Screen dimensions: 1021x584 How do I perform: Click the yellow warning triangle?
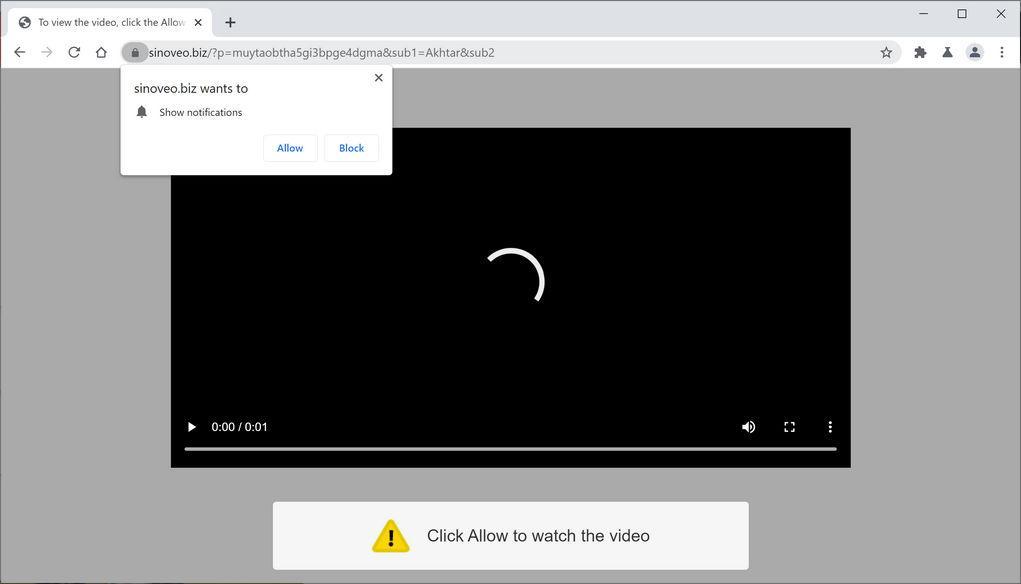(391, 536)
